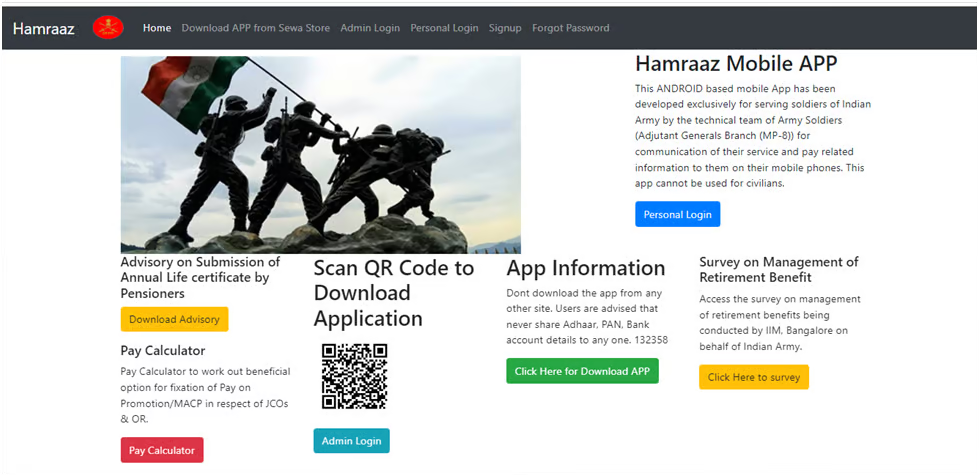
Task: Open the Home nav item
Action: 157,28
